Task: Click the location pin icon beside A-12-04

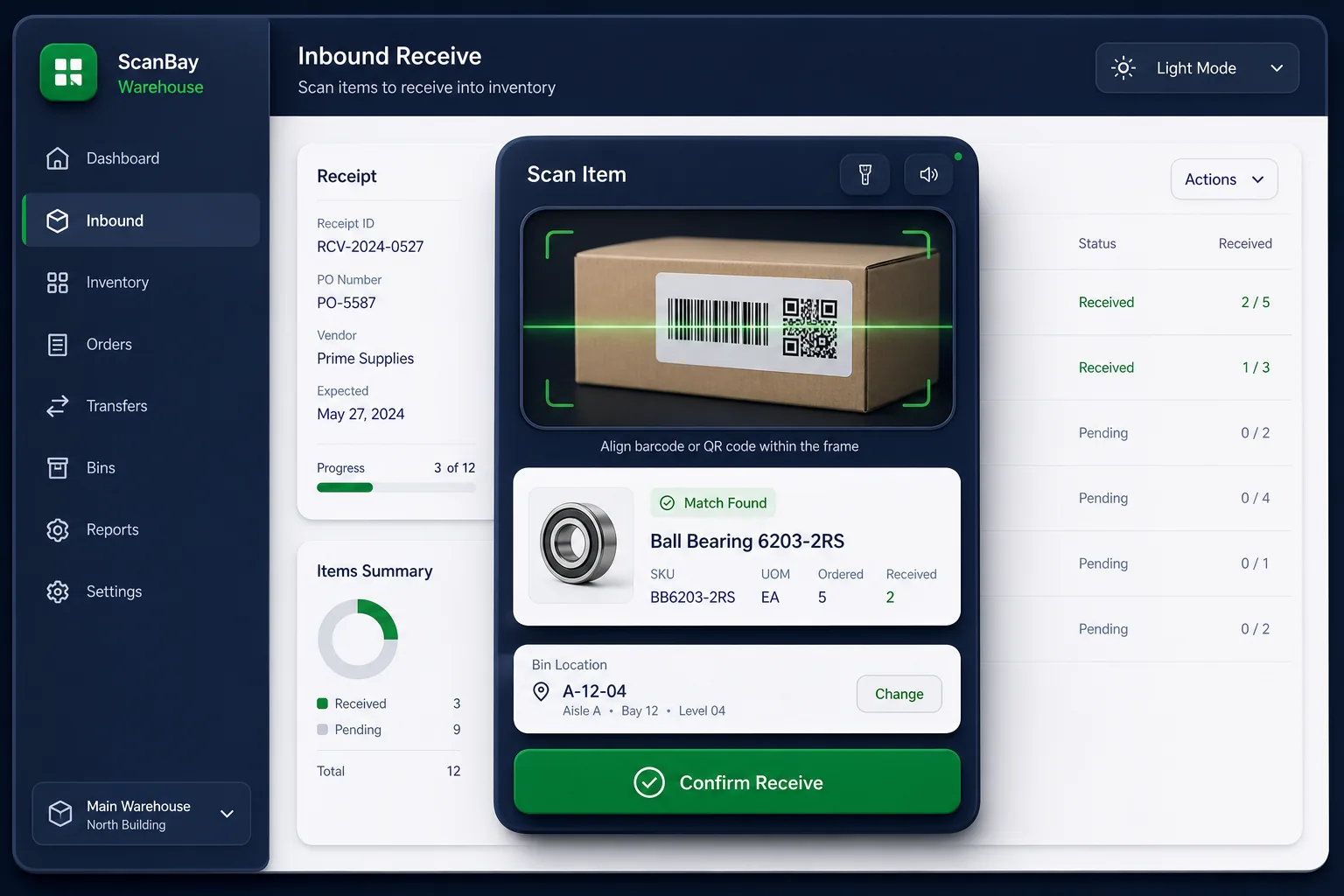Action: 542,691
